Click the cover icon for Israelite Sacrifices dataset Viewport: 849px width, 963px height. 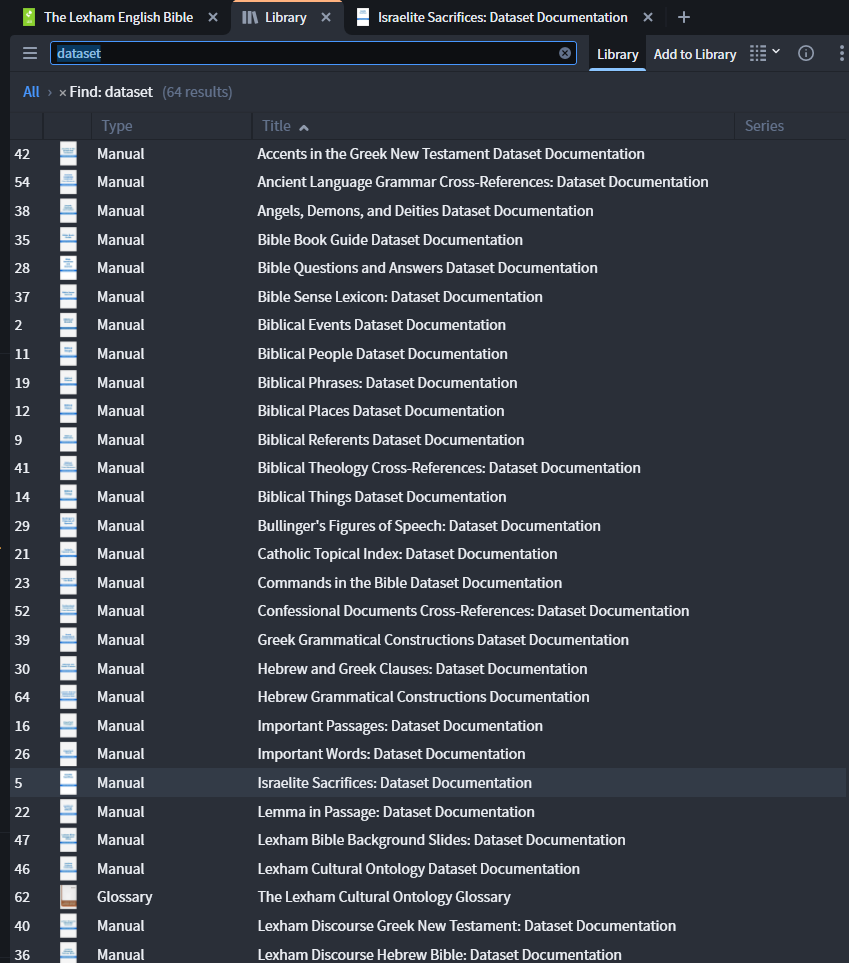tap(68, 783)
